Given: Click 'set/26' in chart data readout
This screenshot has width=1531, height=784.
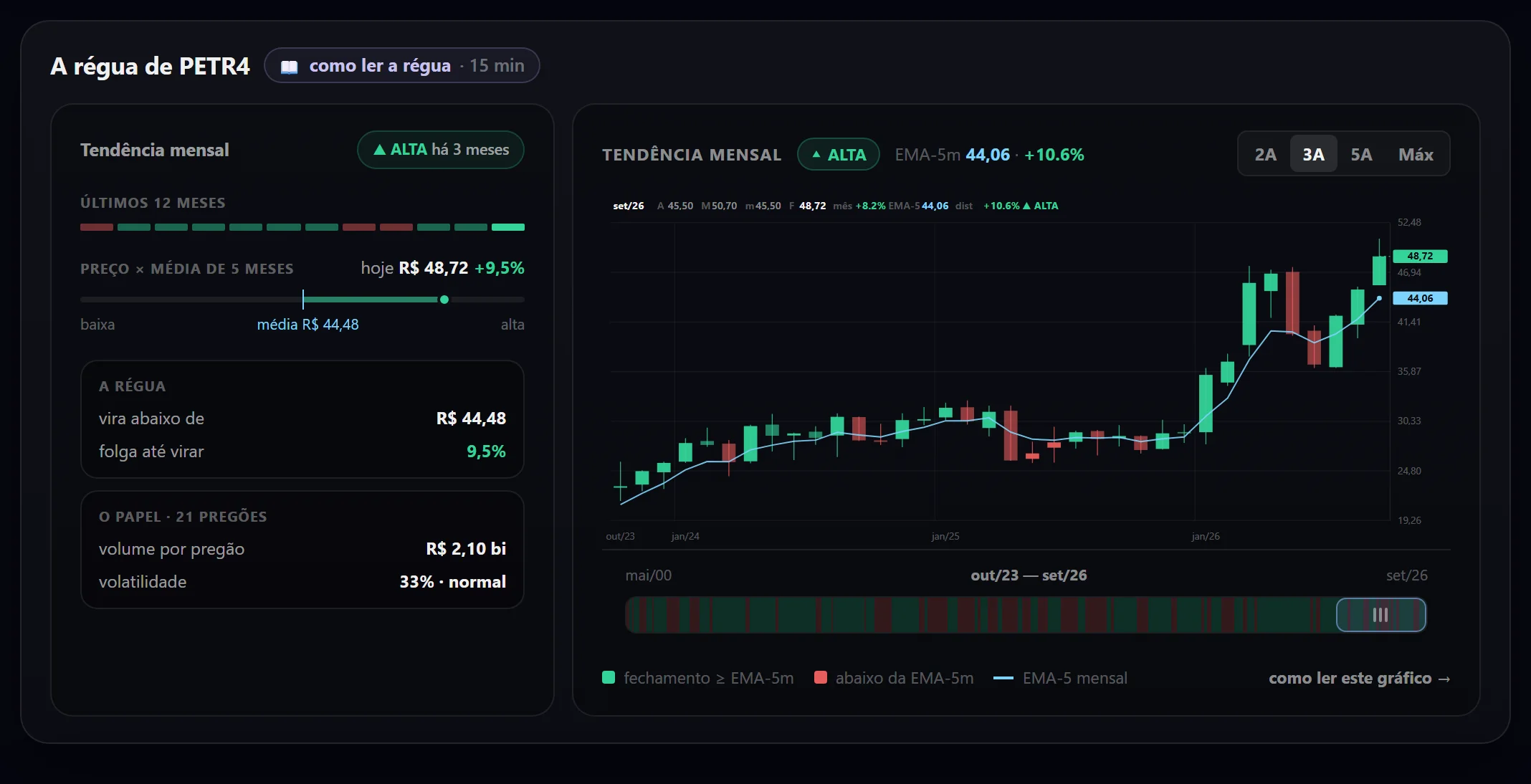Looking at the screenshot, I should click(629, 206).
